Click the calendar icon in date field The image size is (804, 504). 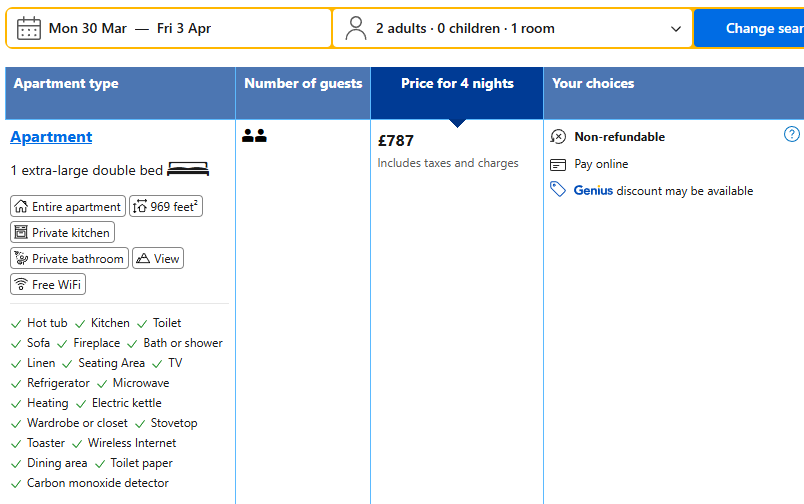coord(29,28)
